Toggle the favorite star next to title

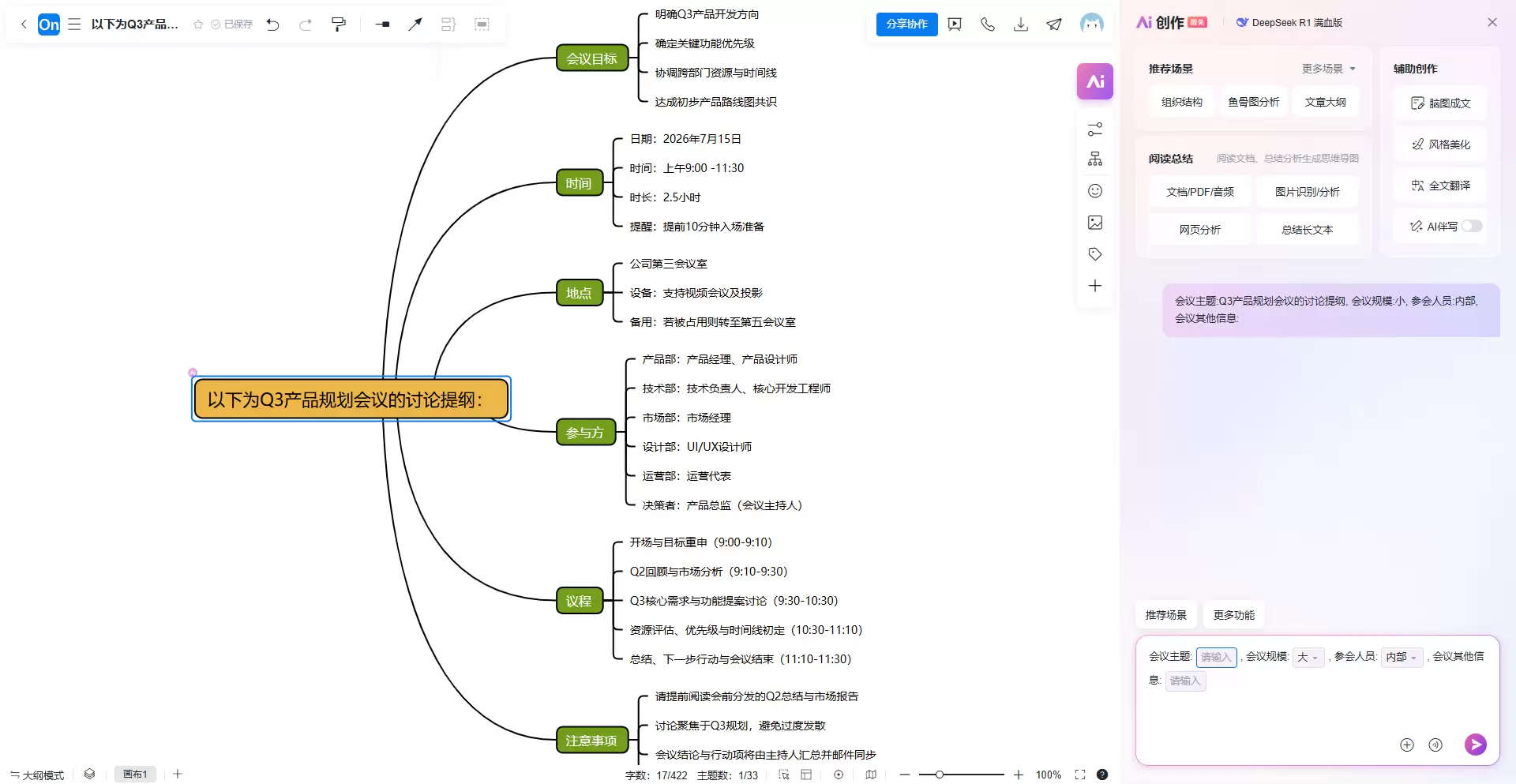click(x=198, y=24)
